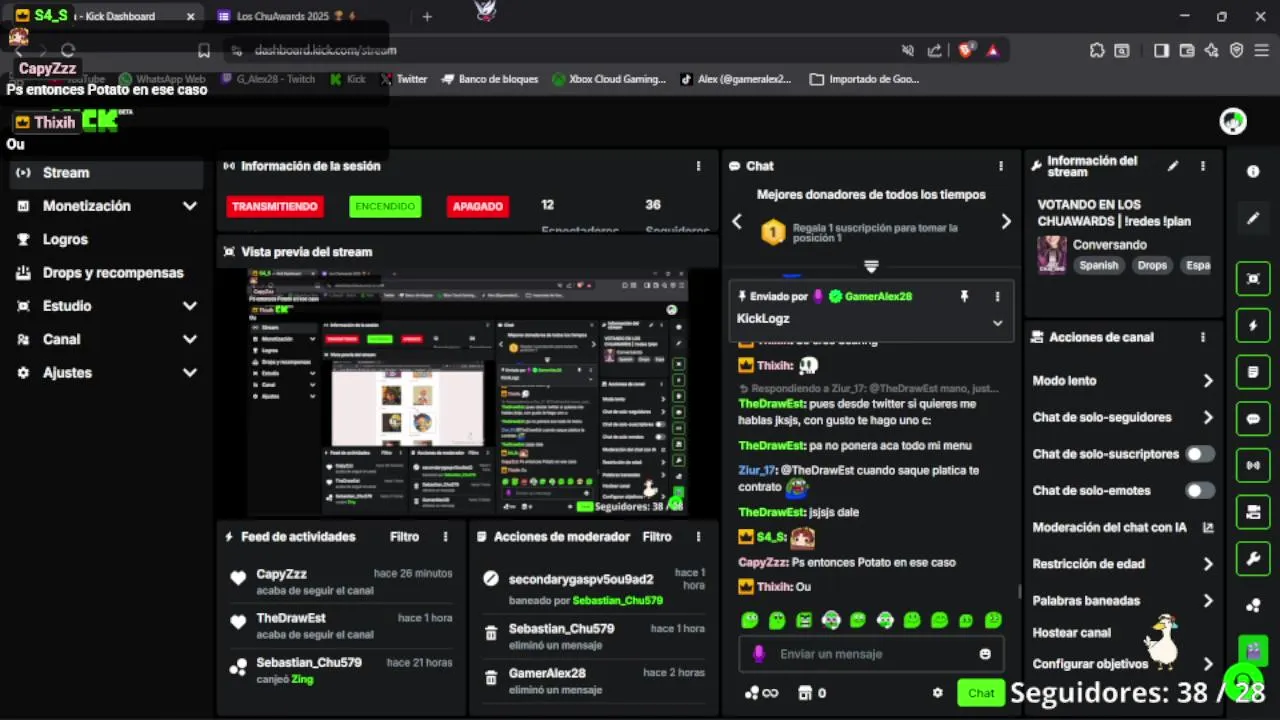Click the shop icon showing 0
The width and height of the screenshot is (1280, 720).
coord(811,693)
